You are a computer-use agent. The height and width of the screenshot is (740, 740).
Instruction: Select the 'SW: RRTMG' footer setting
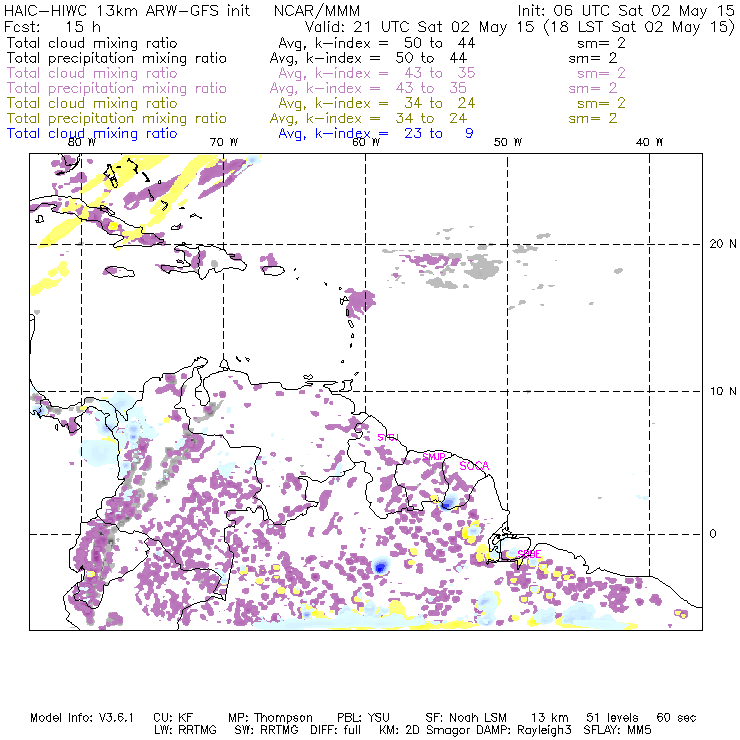[x=267, y=730]
